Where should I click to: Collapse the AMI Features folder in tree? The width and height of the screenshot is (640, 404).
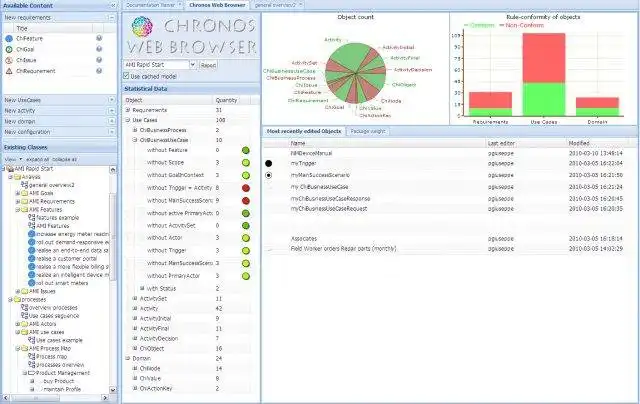pos(18,209)
